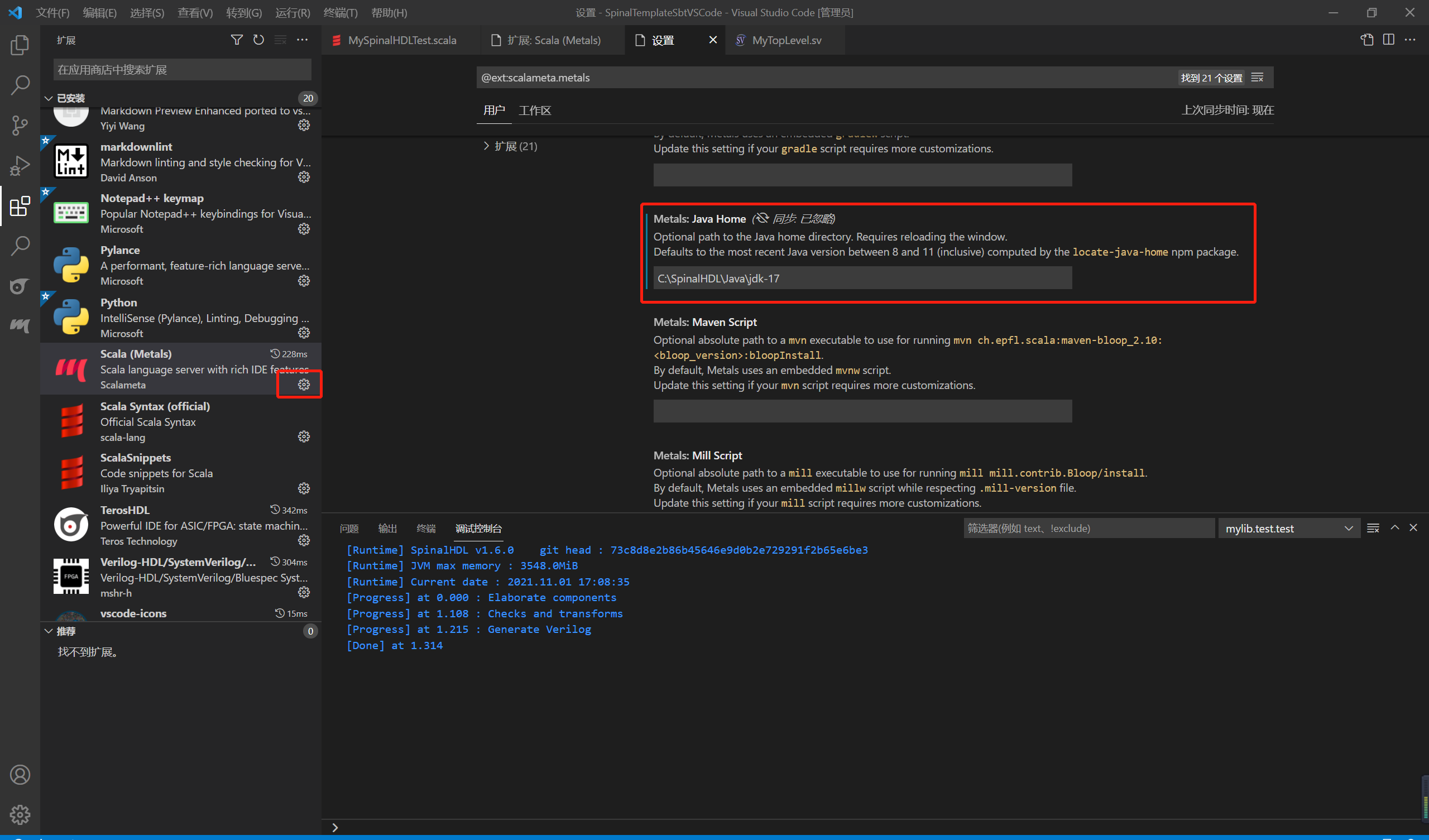Viewport: 1429px width, 840px height.
Task: Open the Edit menu
Action: 99,12
